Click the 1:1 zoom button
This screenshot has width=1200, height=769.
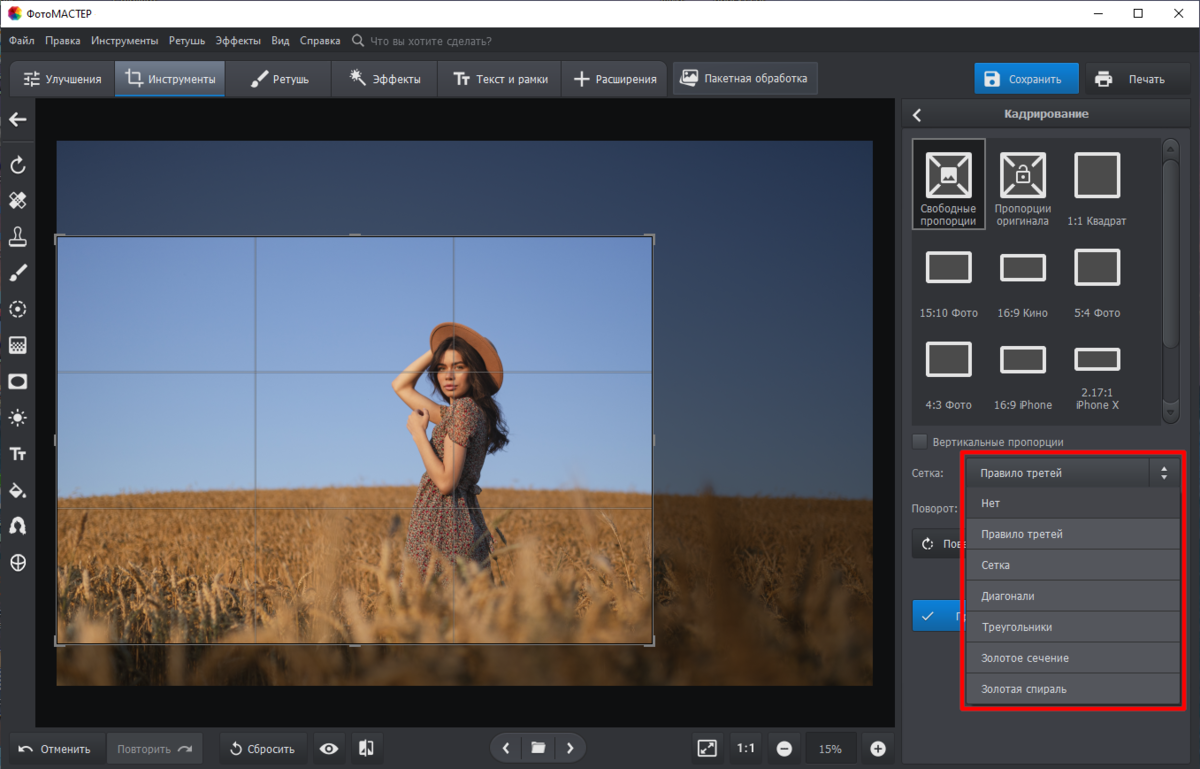click(x=746, y=748)
